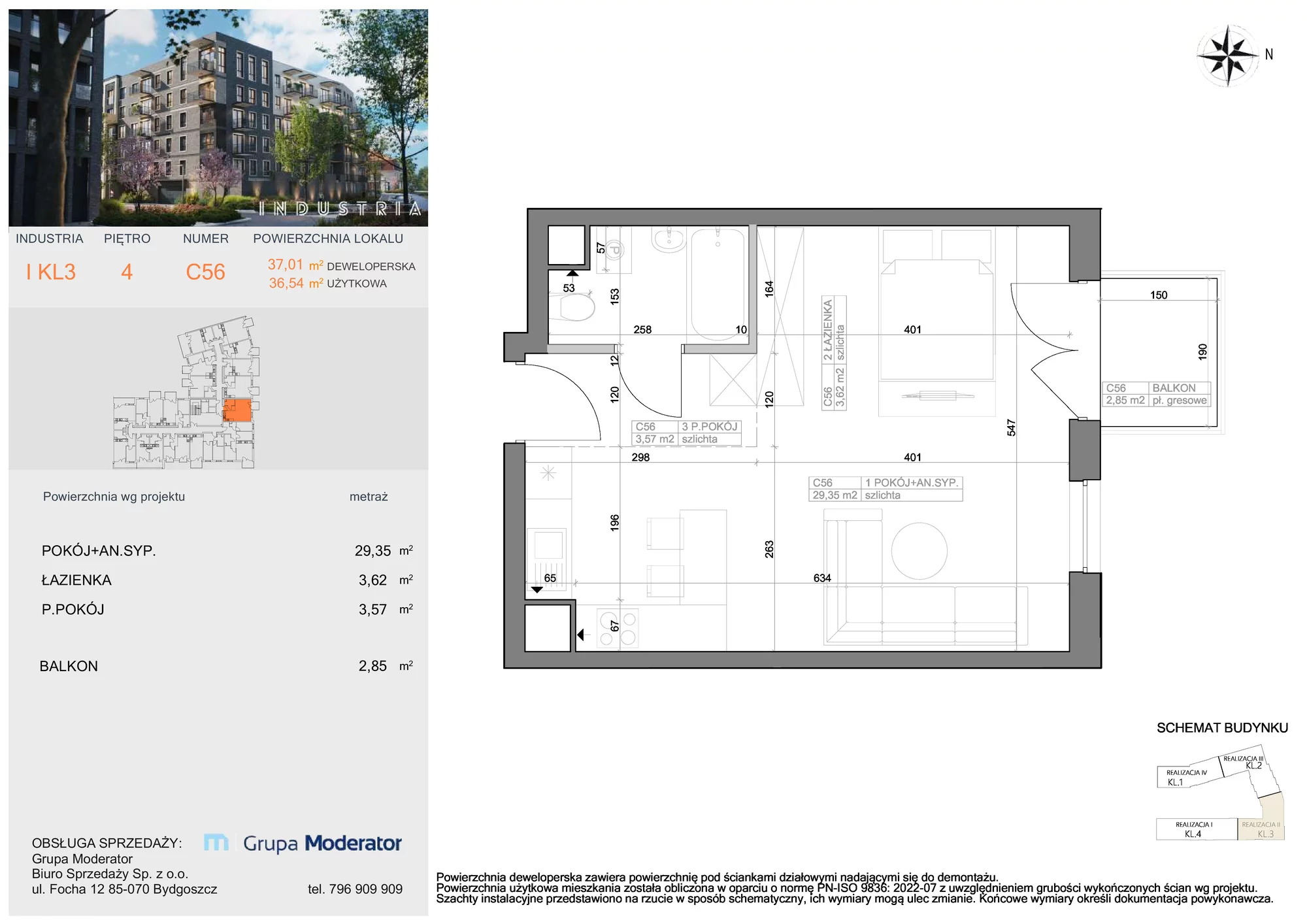Click the washing machine symbol marked P
The image size is (1307, 924).
614,250
